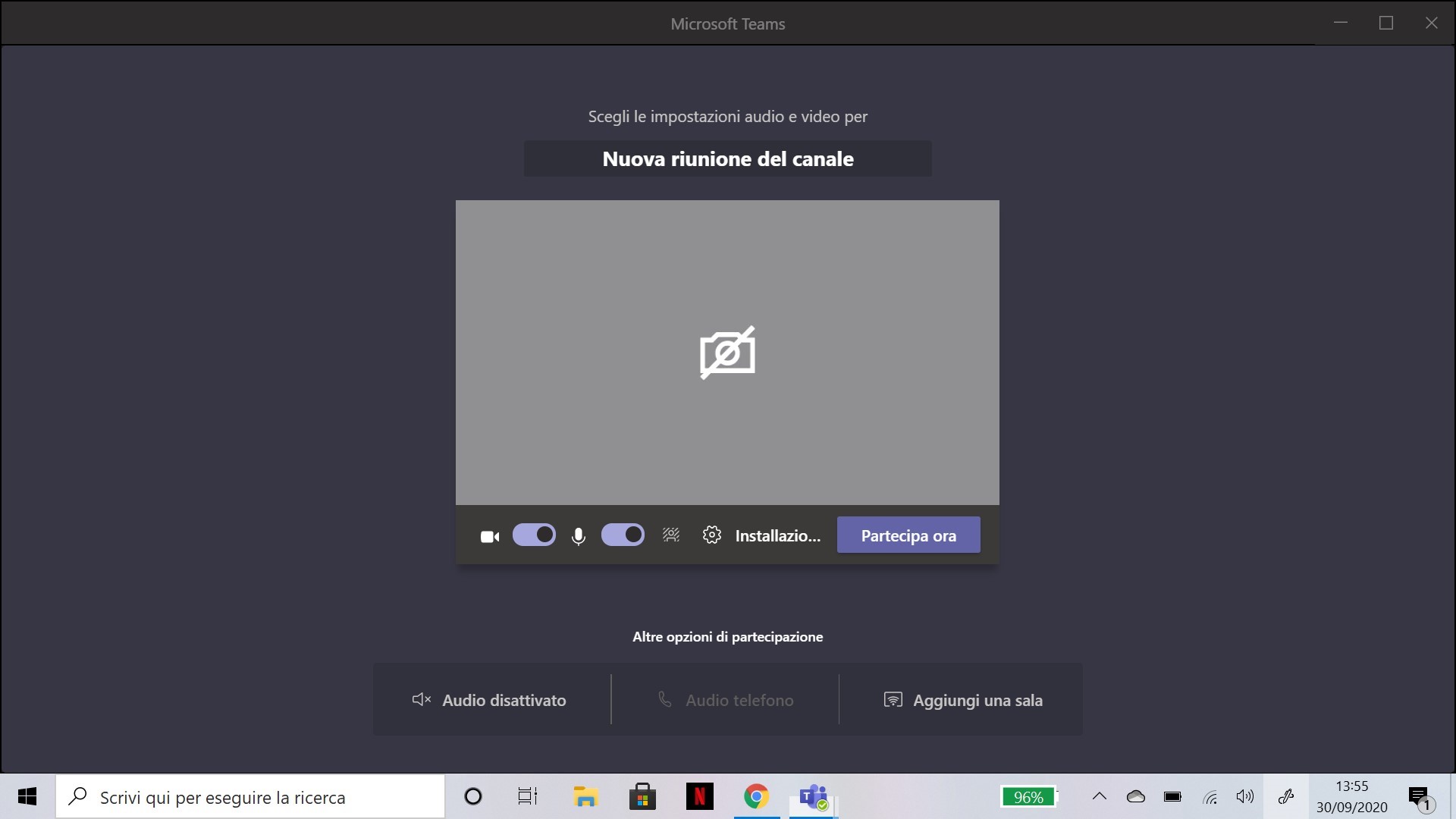Click the 96% battery indicator
Image resolution: width=1456 pixels, height=819 pixels.
1028,797
